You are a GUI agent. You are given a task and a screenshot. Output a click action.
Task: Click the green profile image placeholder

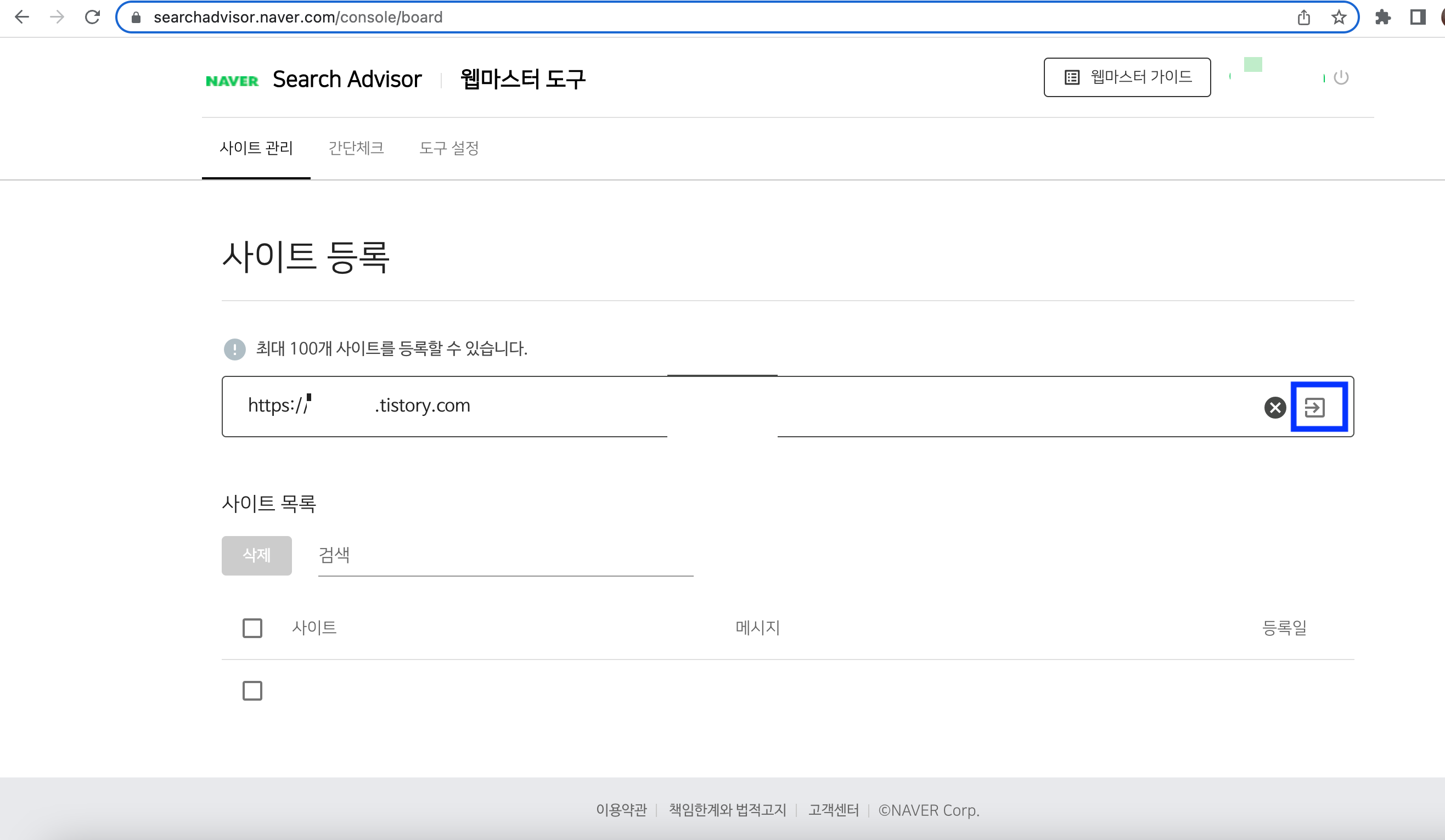(x=1253, y=65)
